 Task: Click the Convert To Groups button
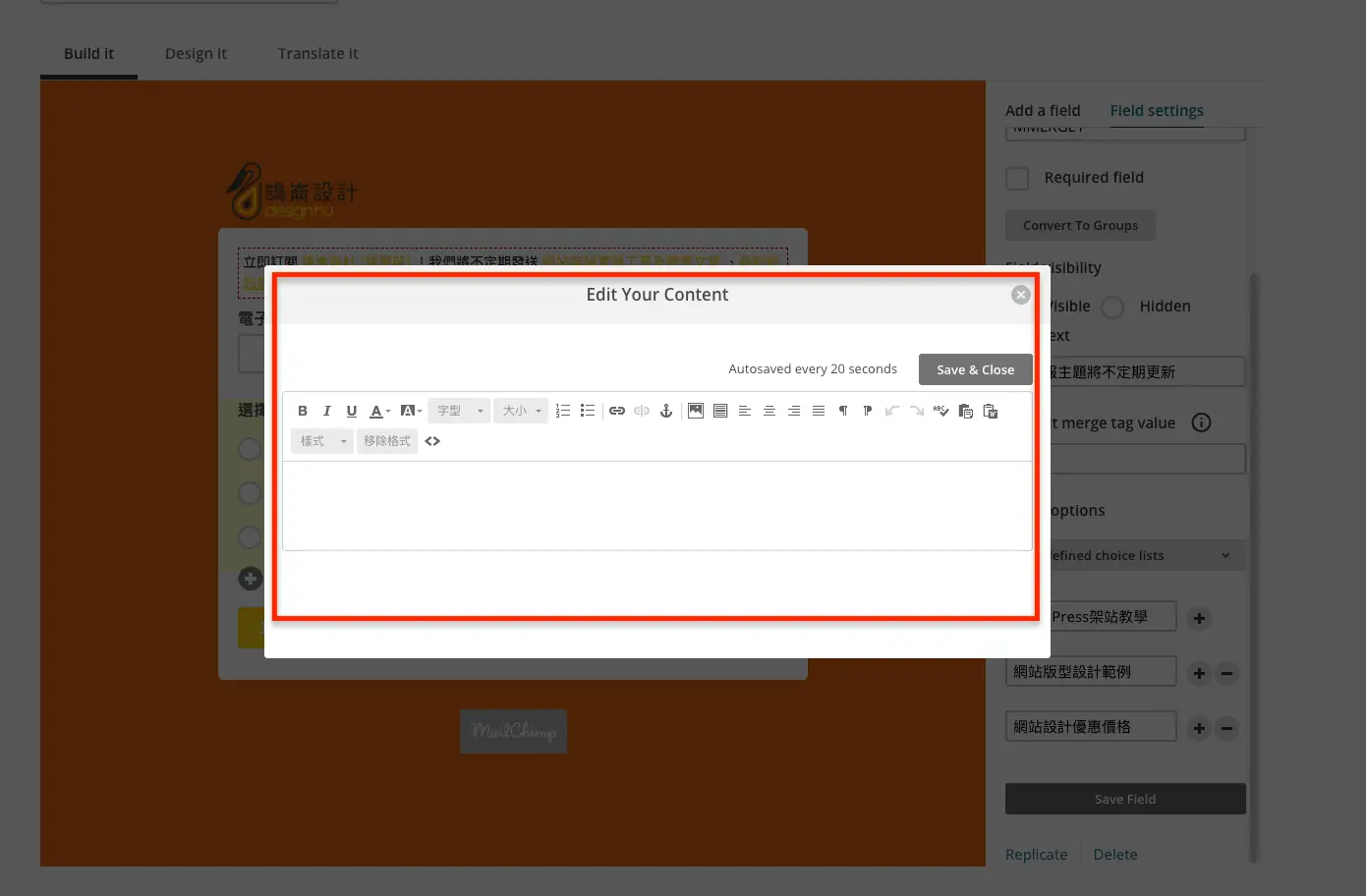click(1080, 225)
